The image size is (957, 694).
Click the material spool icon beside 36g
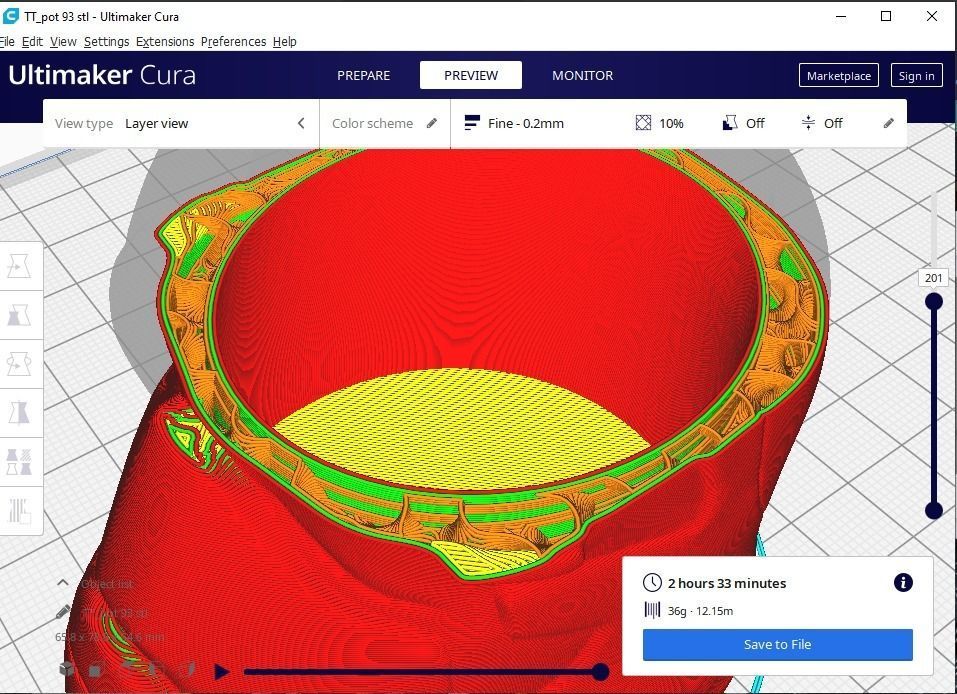[652, 610]
